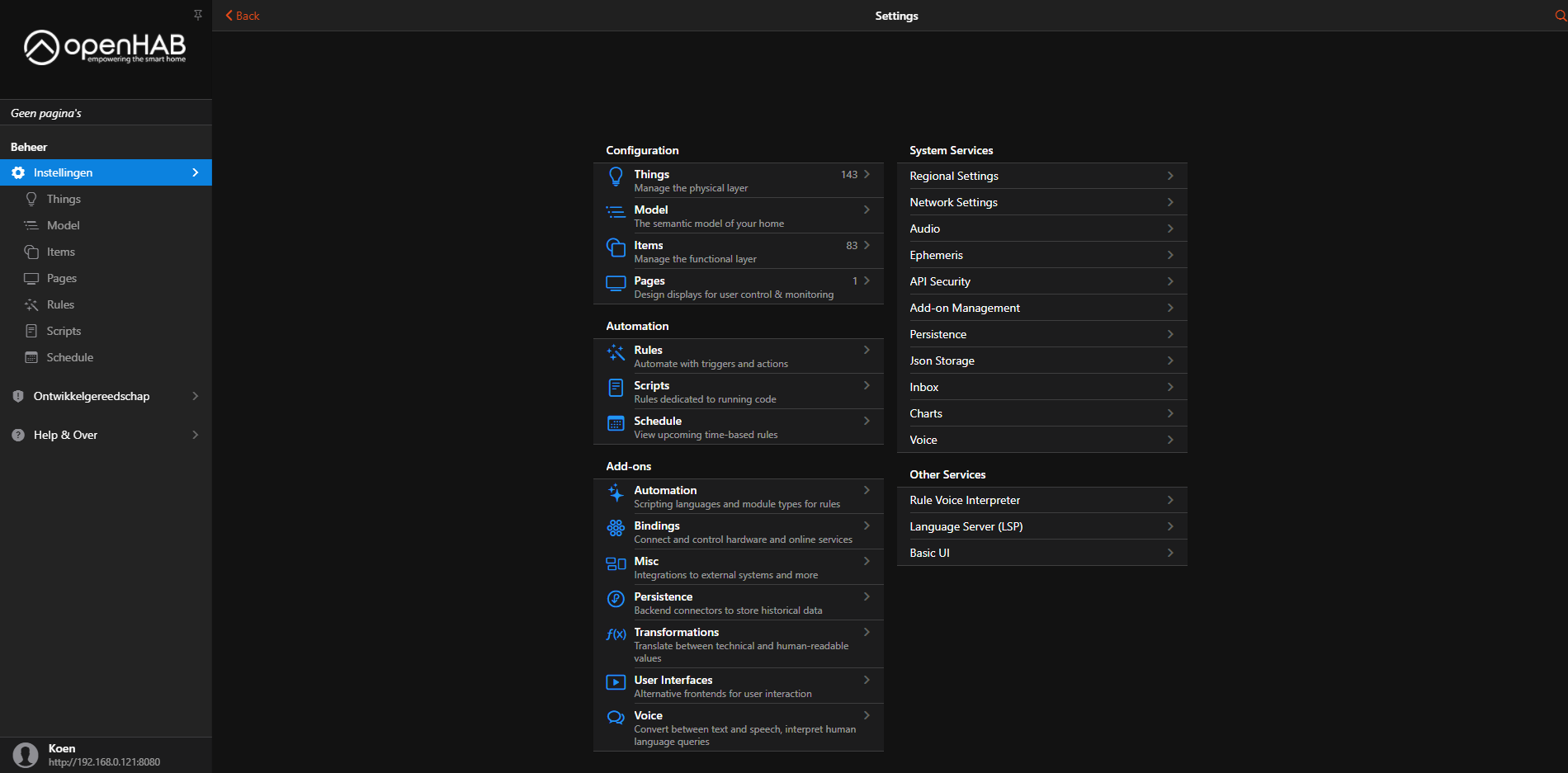Select Model in the sidebar menu
The width and height of the screenshot is (1568, 773).
pyautogui.click(x=106, y=225)
